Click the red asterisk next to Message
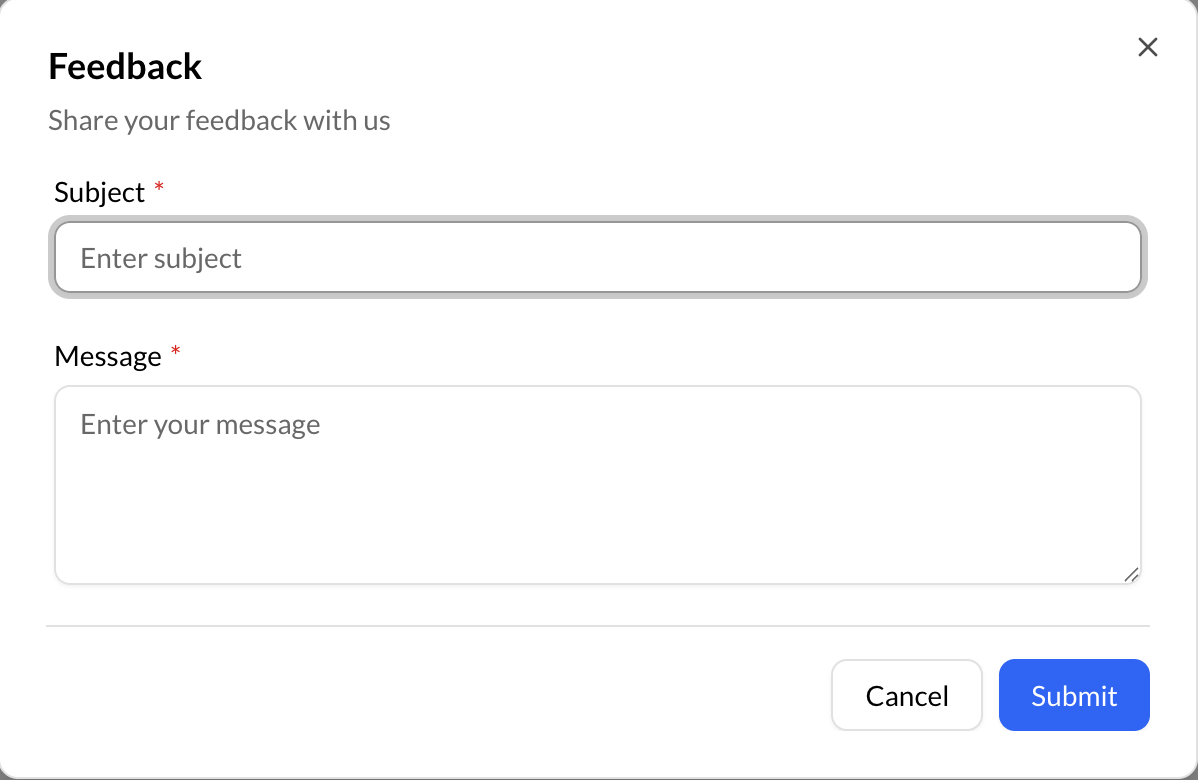 [x=176, y=351]
